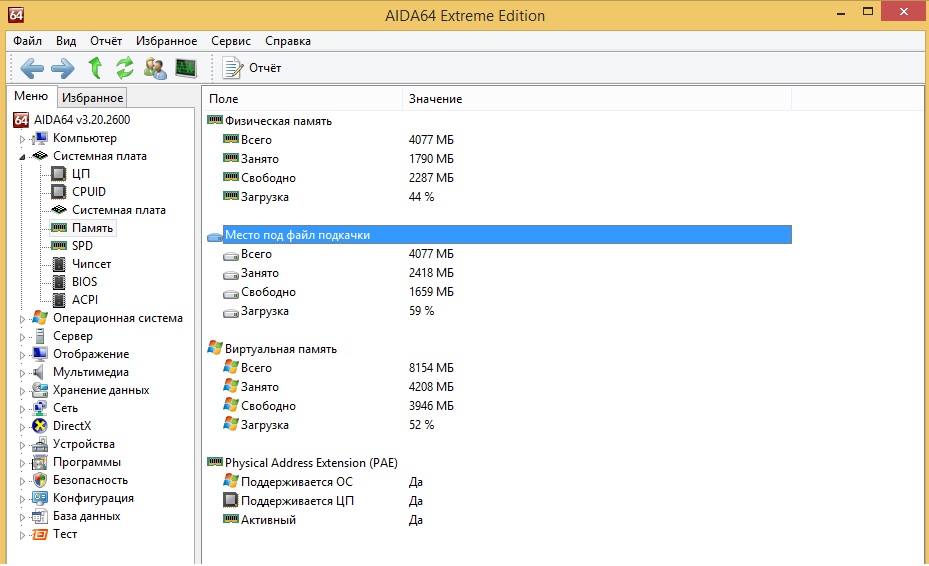Select the highlighted Место под файл подкачки row
Image resolution: width=929 pixels, height=566 pixels.
click(x=507, y=235)
